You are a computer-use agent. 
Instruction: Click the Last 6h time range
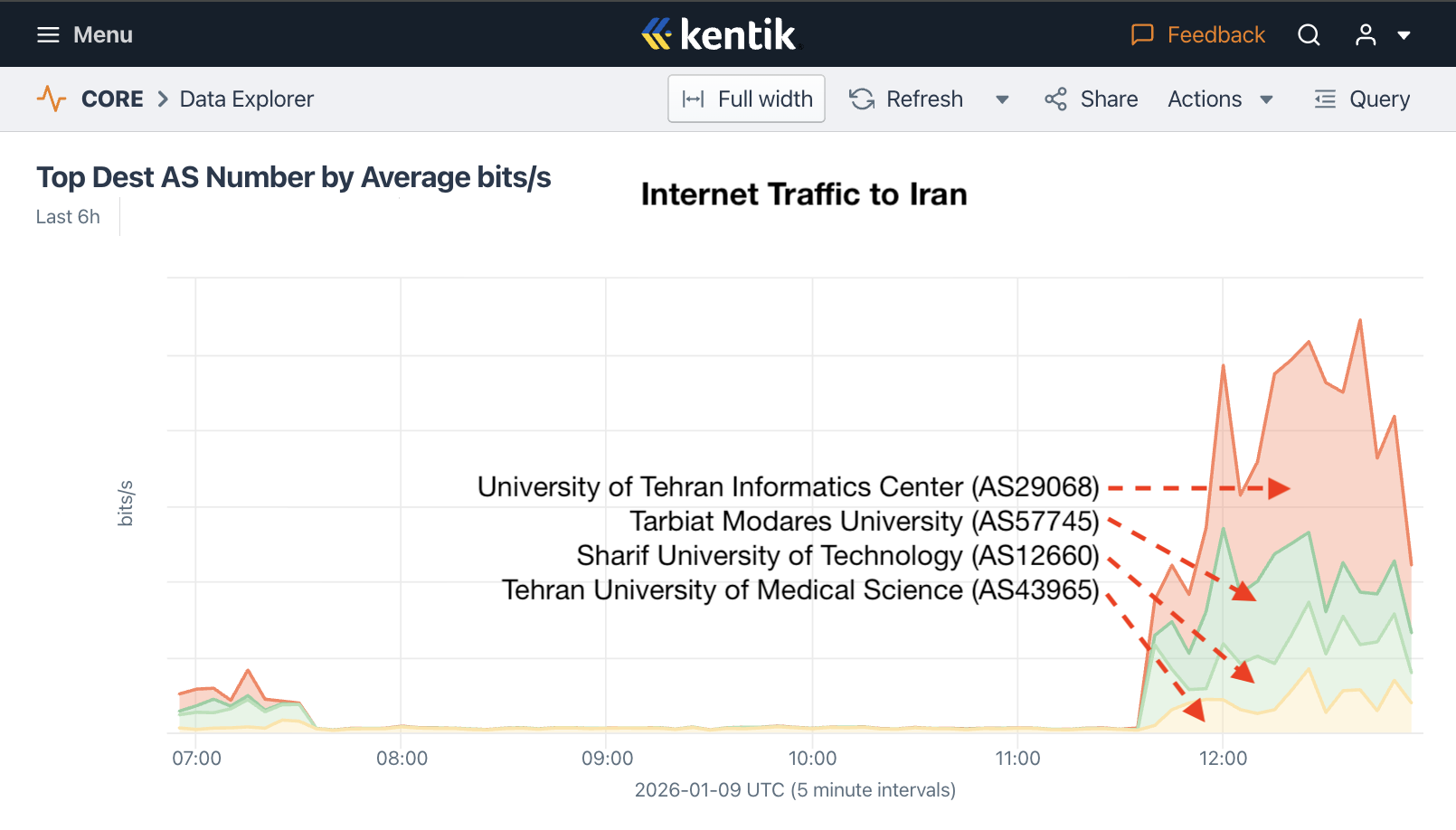tap(68, 217)
